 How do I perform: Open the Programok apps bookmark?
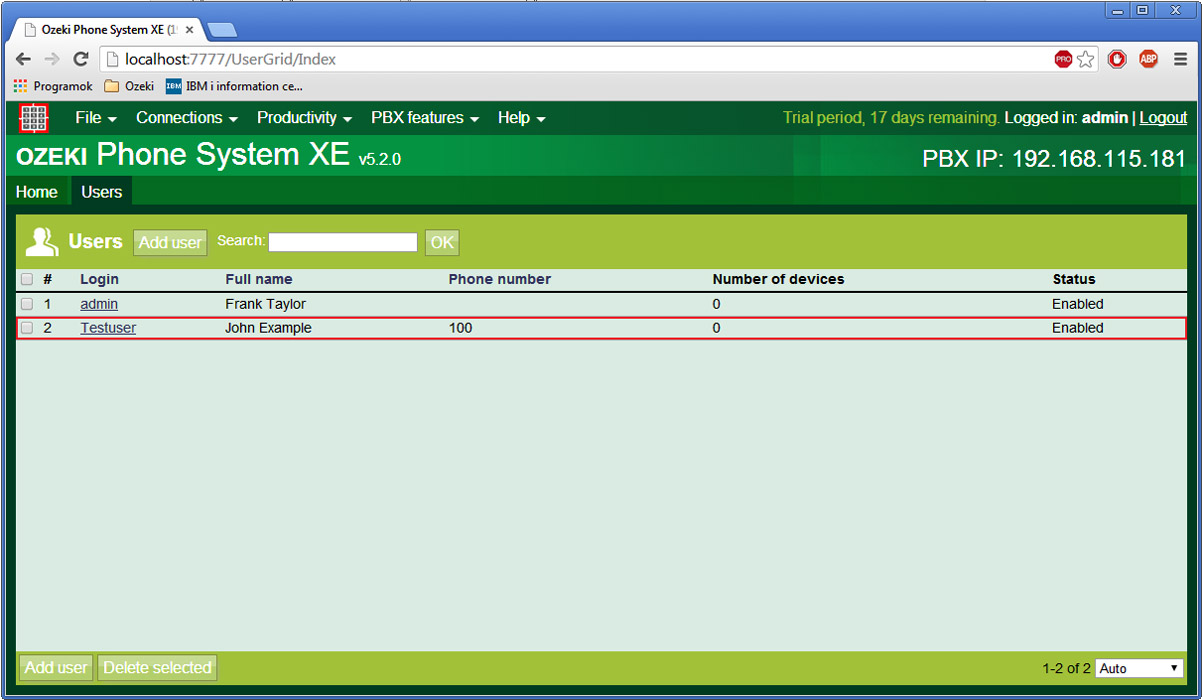(53, 86)
